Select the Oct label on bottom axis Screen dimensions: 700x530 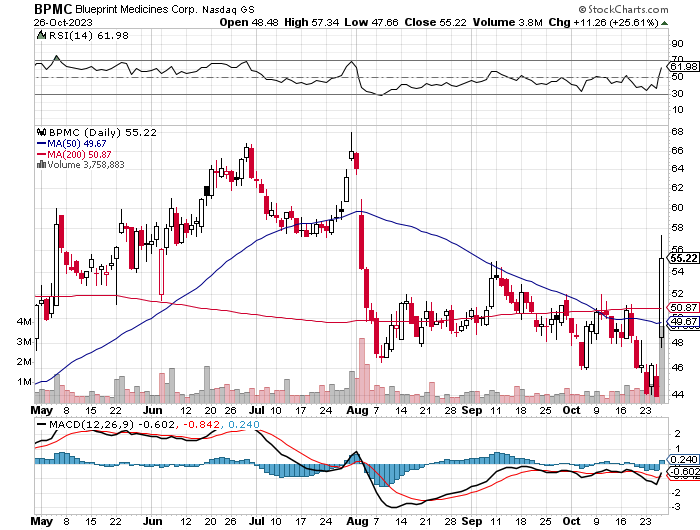(570, 410)
